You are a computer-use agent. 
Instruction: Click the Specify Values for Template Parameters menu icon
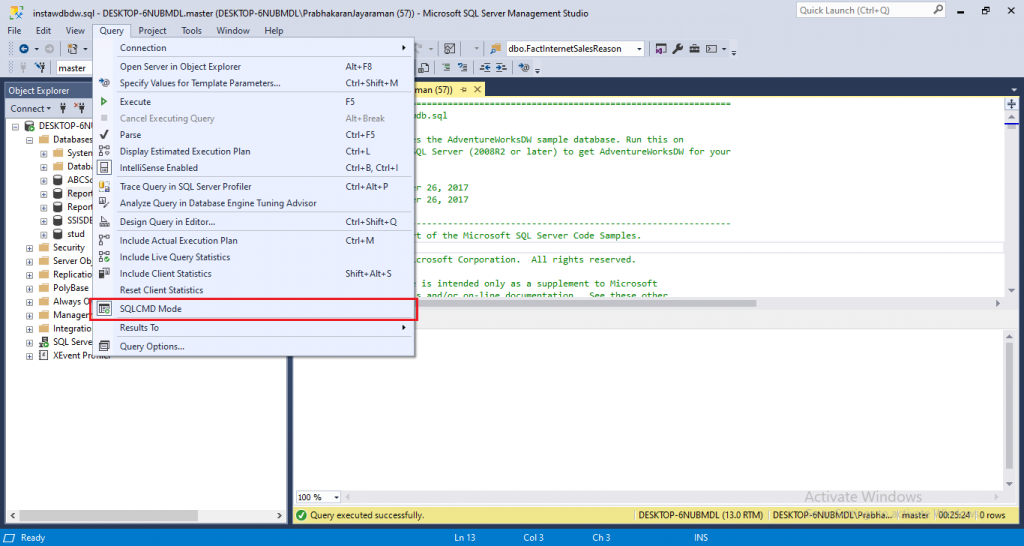[x=104, y=83]
